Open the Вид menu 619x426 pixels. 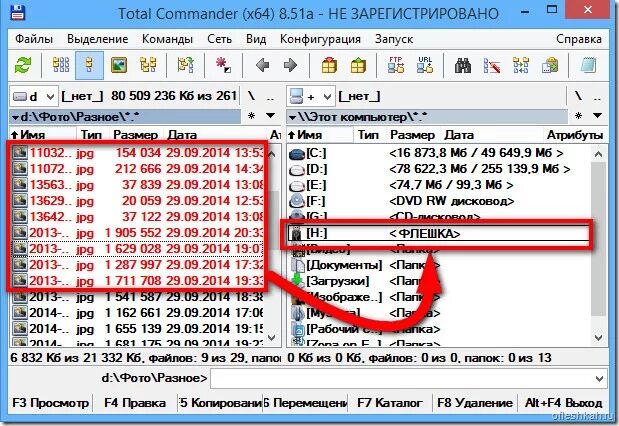pos(256,39)
